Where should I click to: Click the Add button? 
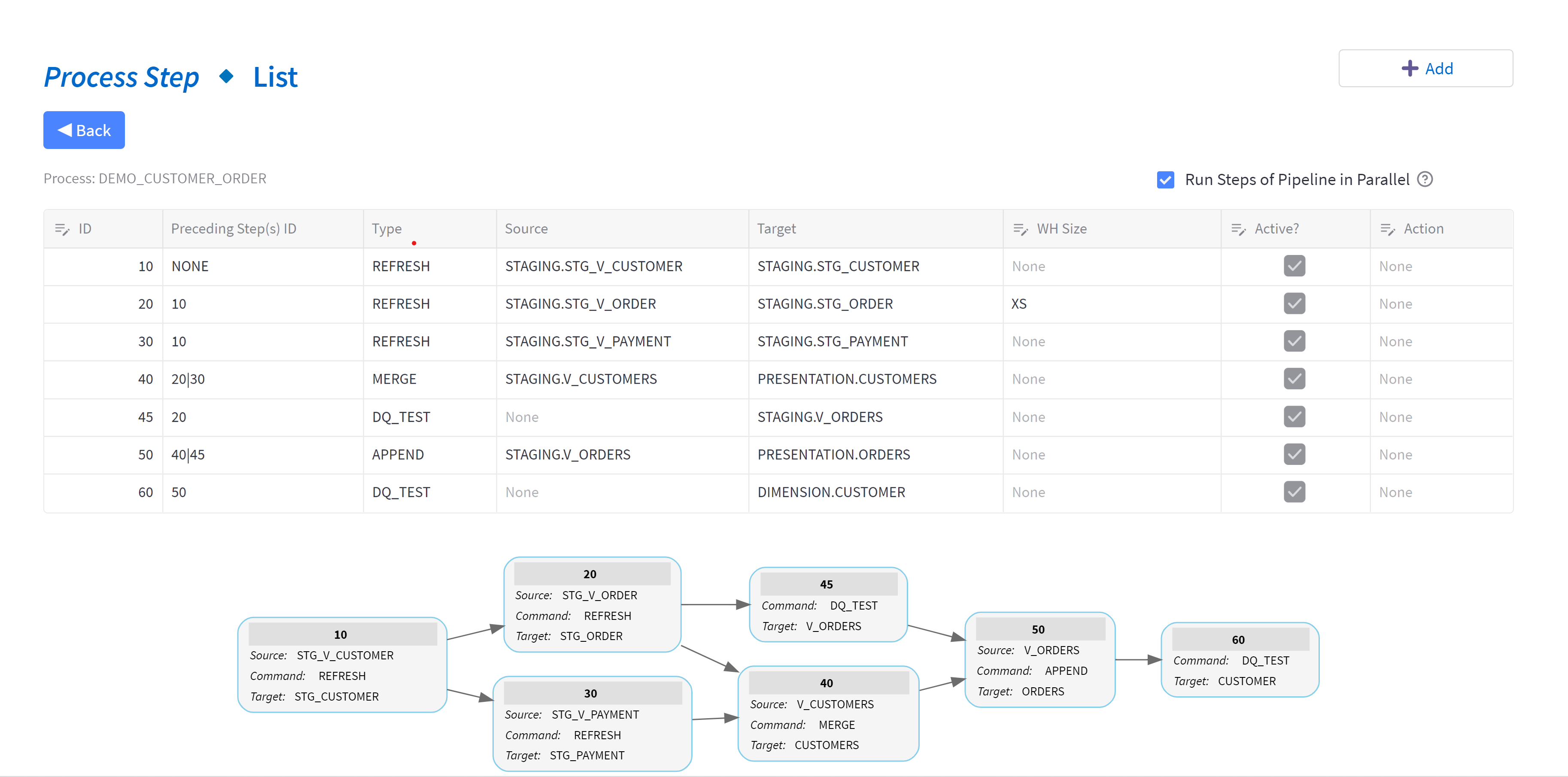[x=1425, y=68]
